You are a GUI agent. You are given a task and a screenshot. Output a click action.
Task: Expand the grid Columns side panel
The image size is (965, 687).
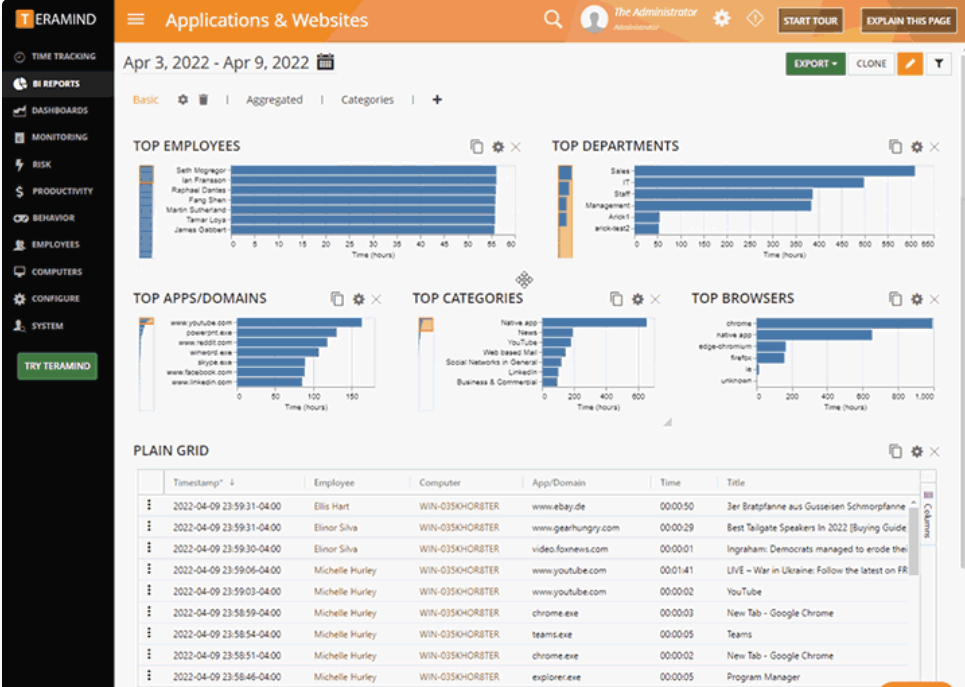(928, 515)
